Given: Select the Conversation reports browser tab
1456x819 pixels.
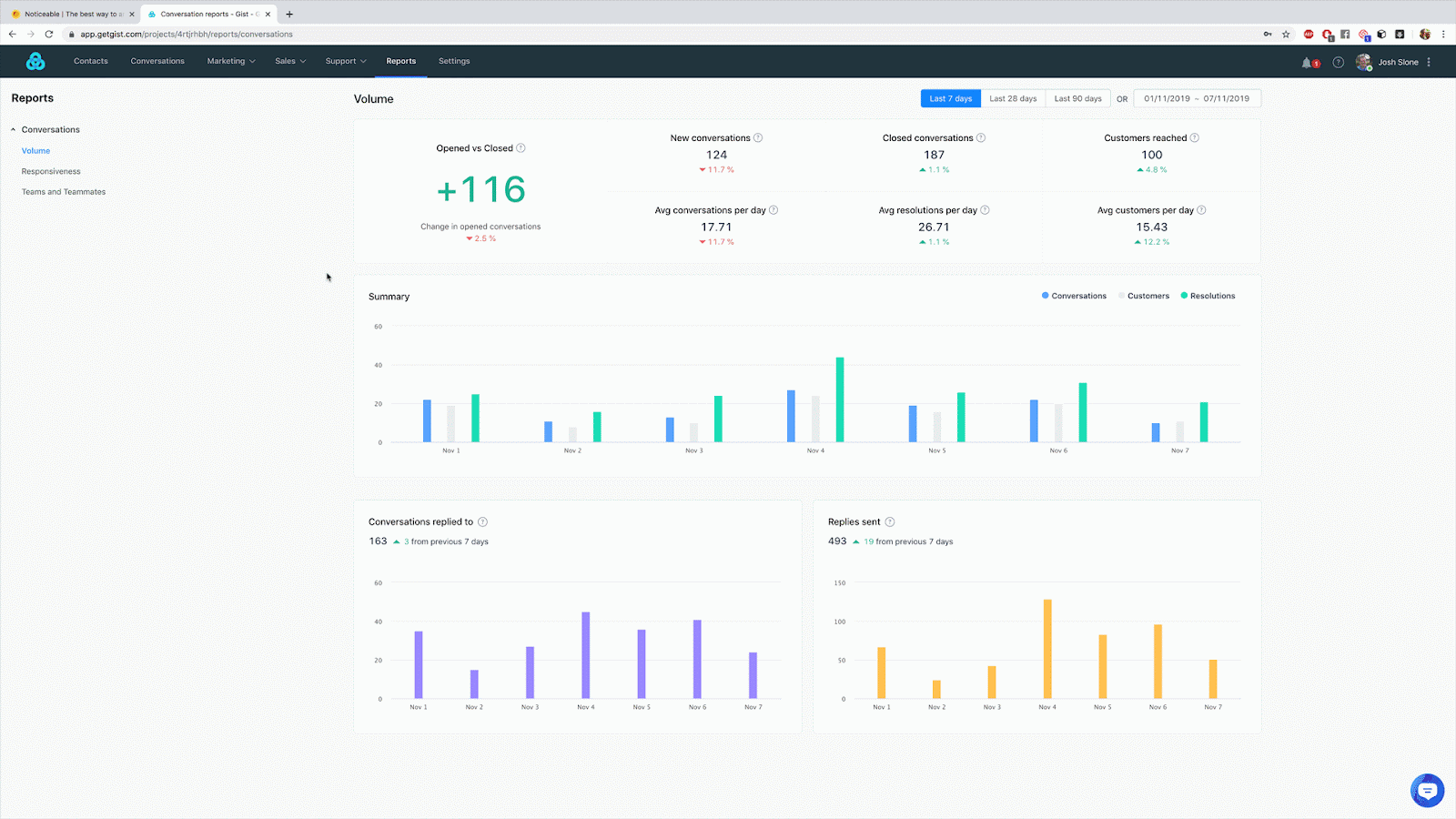Looking at the screenshot, I should [x=208, y=14].
